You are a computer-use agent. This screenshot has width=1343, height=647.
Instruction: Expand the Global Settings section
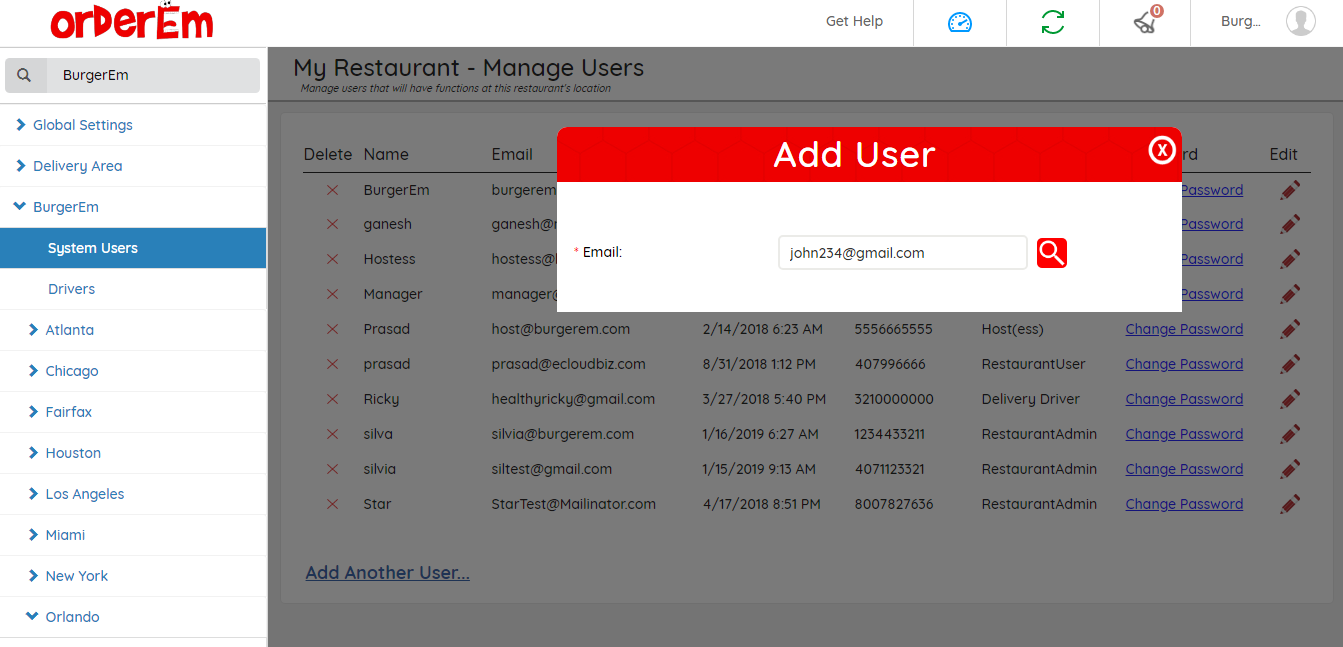(x=82, y=125)
